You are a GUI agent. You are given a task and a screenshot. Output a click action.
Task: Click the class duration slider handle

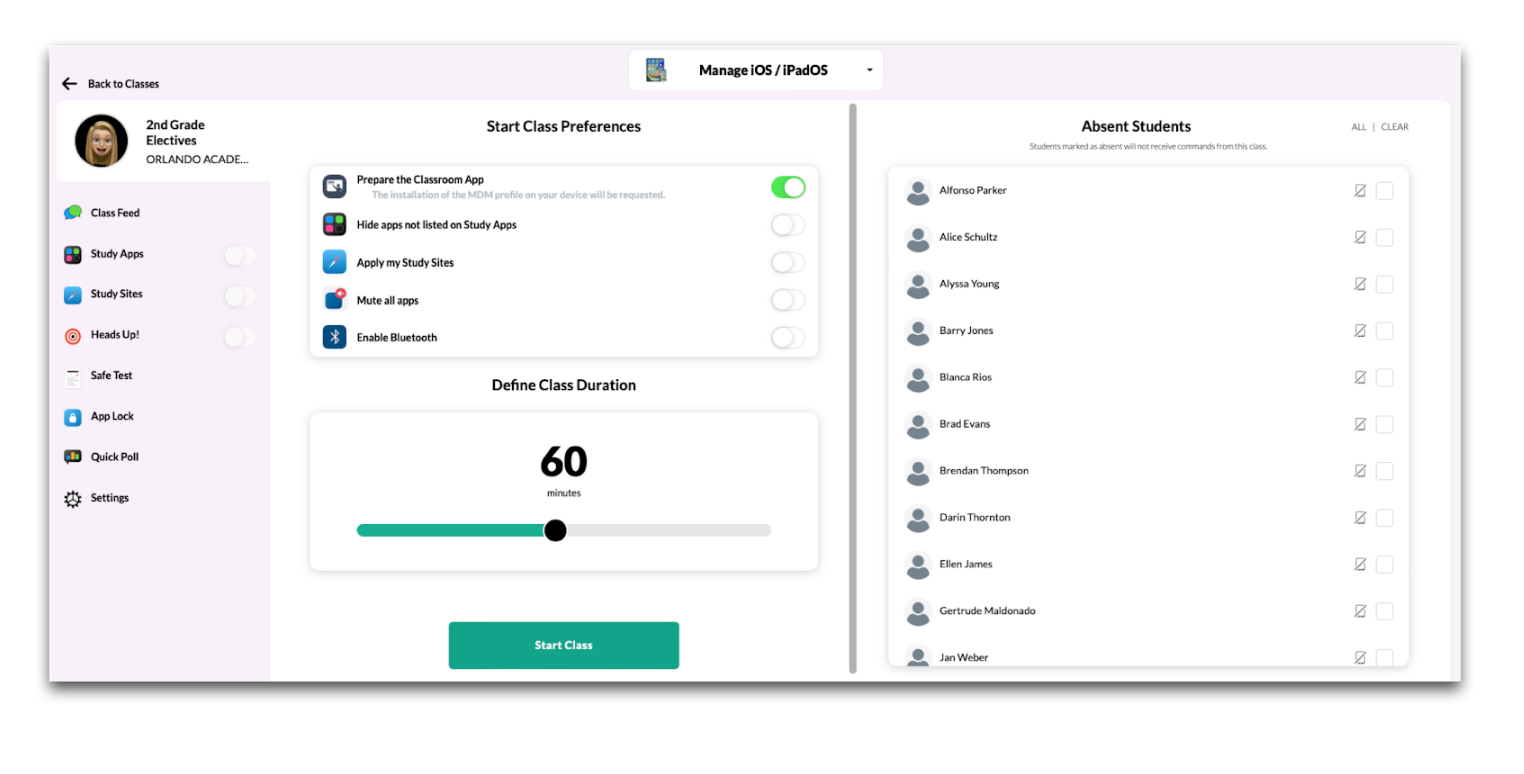click(555, 530)
